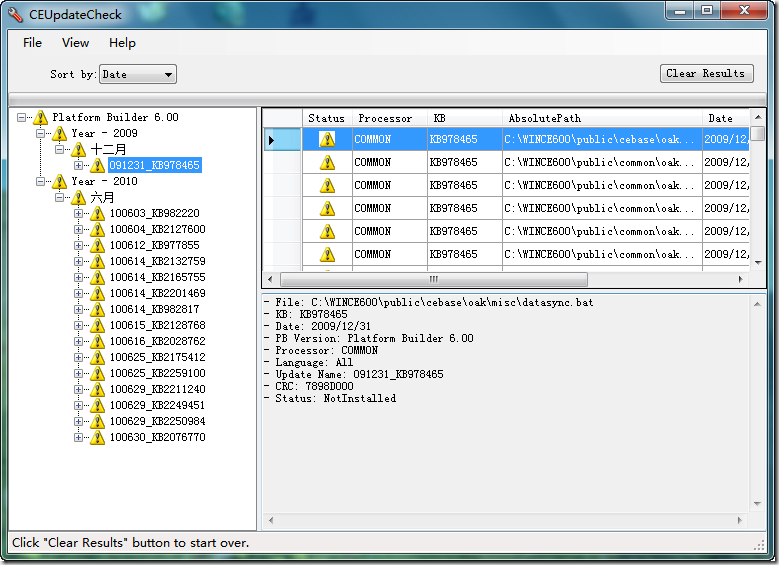Click warning icon beside 100614_KB982817
This screenshot has width=779, height=565.
[x=97, y=310]
